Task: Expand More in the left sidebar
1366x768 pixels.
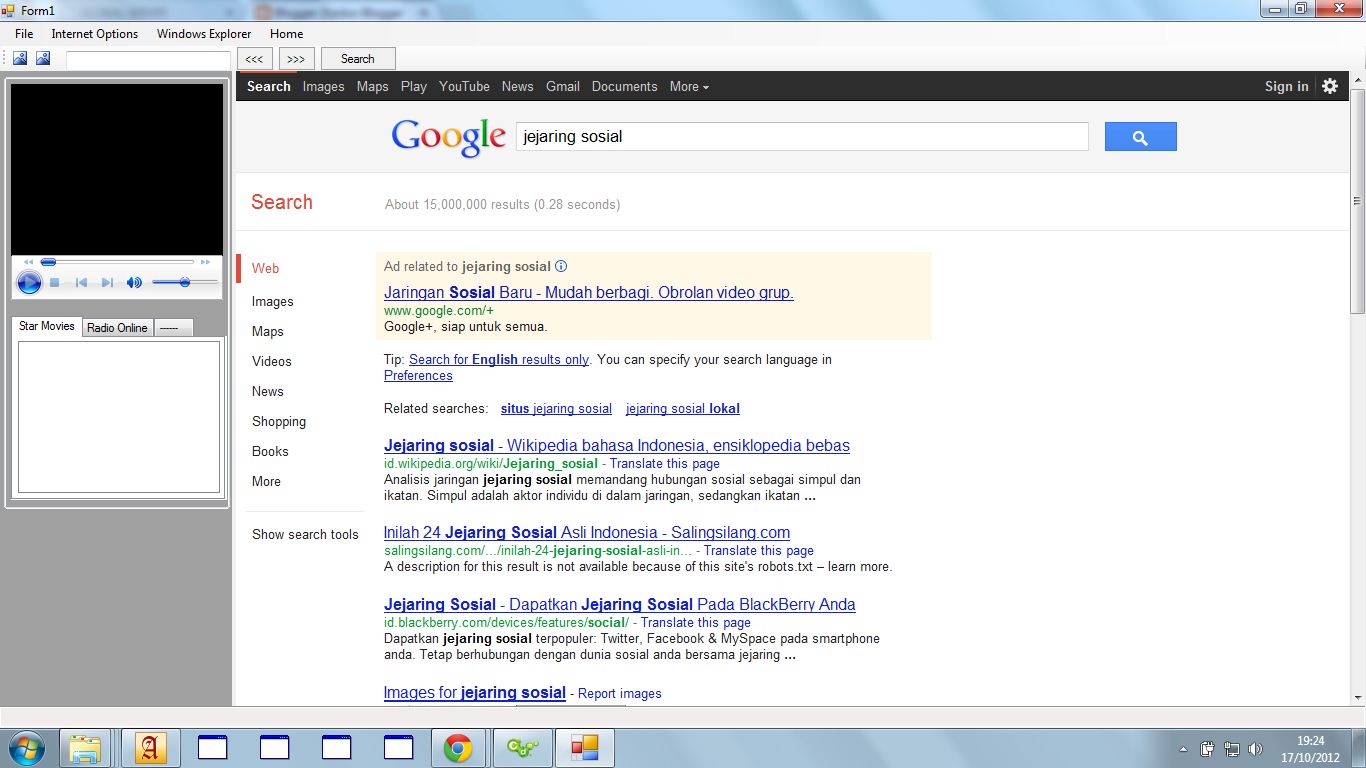Action: point(266,482)
